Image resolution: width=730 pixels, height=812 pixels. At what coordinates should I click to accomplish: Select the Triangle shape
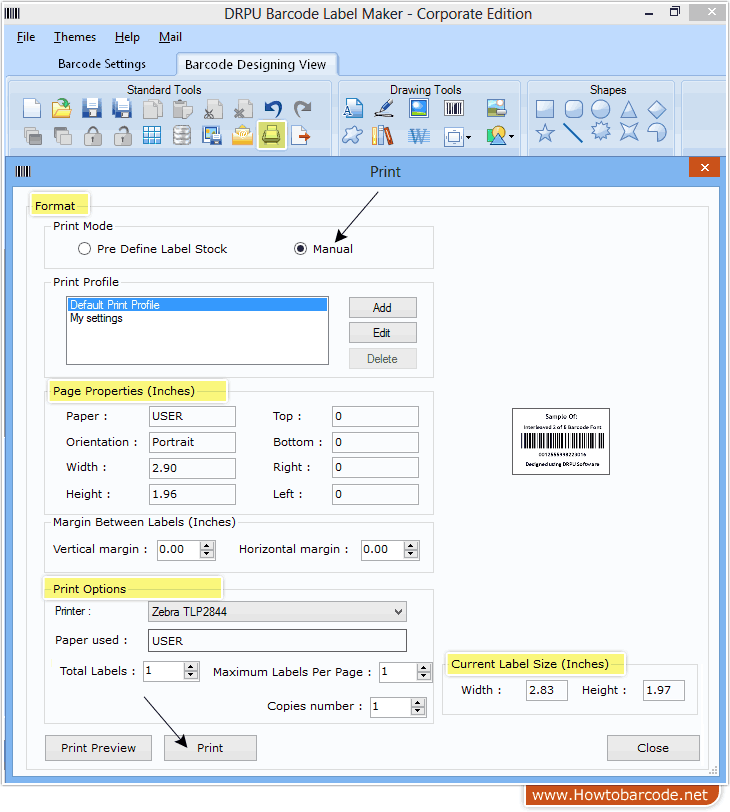(x=629, y=109)
